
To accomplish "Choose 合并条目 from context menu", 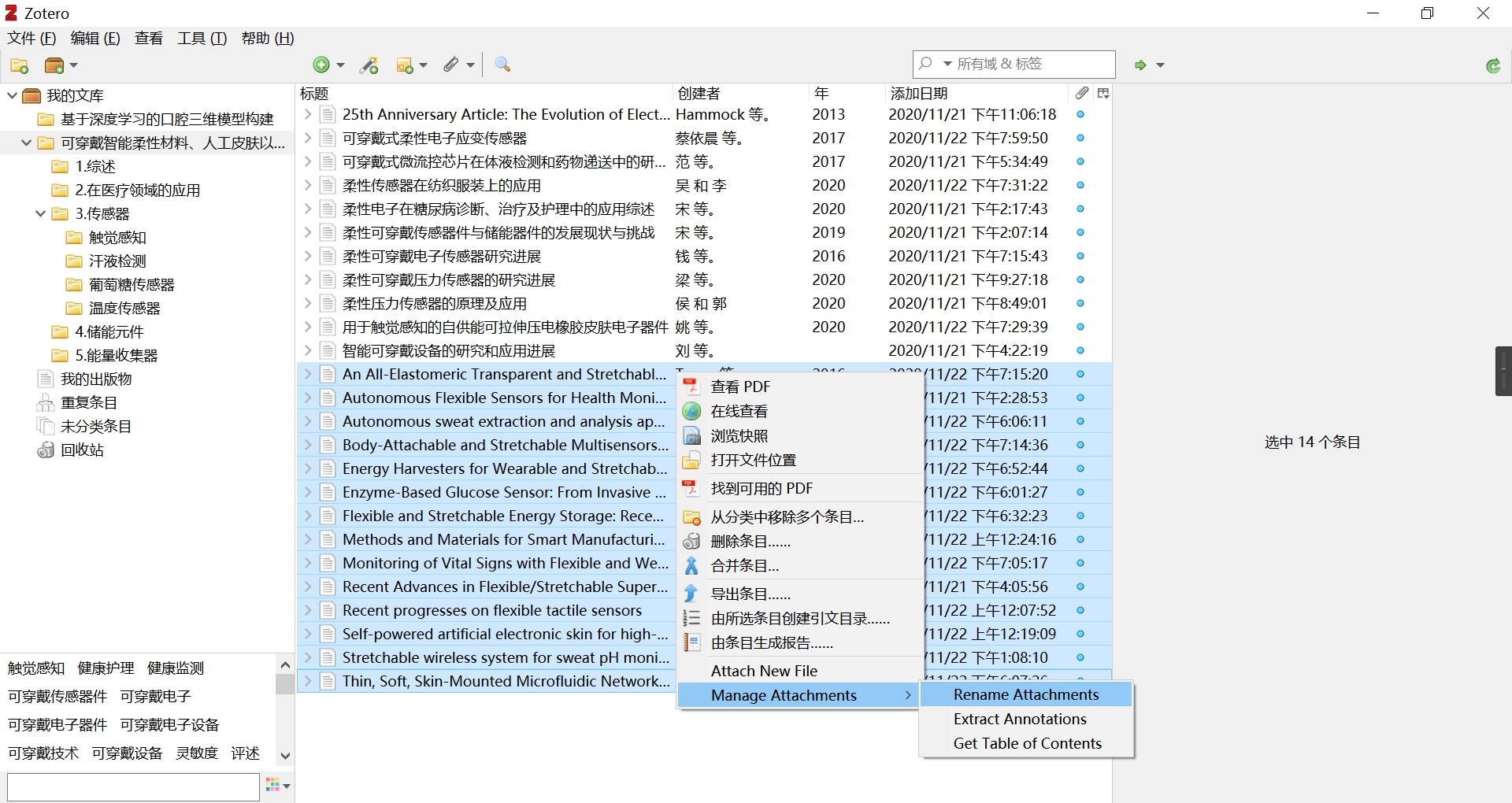I will (800, 565).
